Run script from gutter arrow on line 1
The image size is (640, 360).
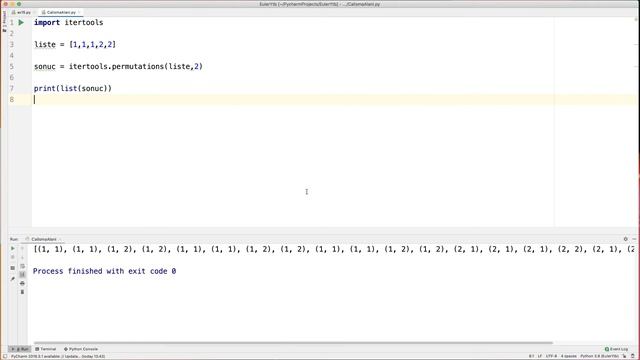pyautogui.click(x=21, y=22)
